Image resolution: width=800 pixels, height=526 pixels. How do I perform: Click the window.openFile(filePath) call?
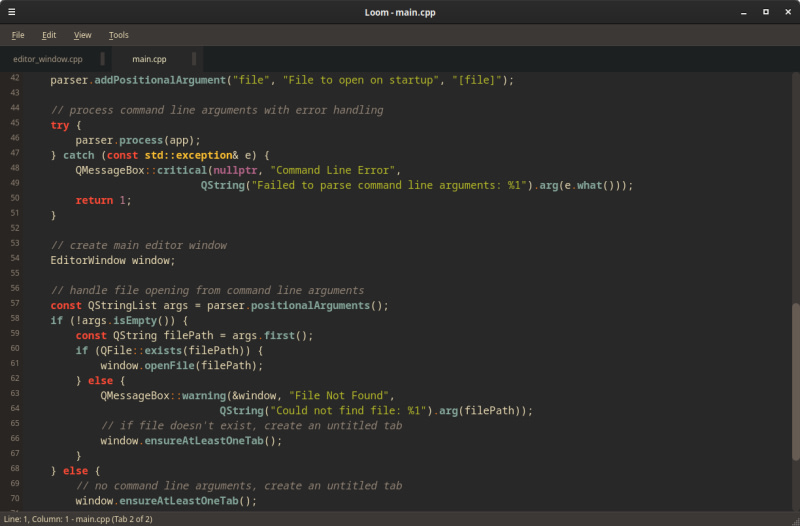pyautogui.click(x=181, y=365)
